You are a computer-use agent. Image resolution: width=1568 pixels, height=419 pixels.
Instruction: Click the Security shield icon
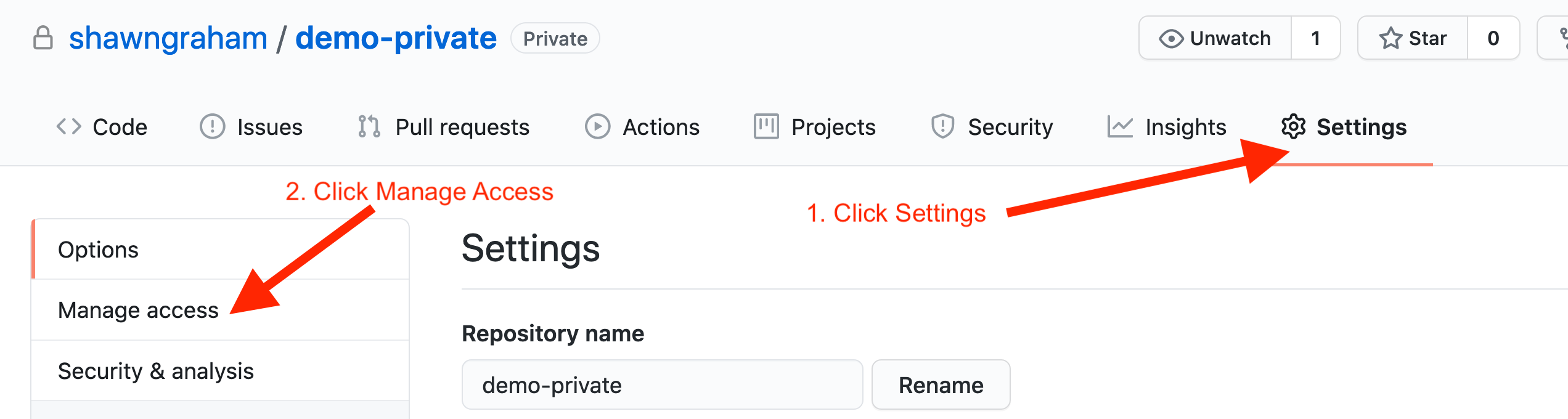(943, 126)
